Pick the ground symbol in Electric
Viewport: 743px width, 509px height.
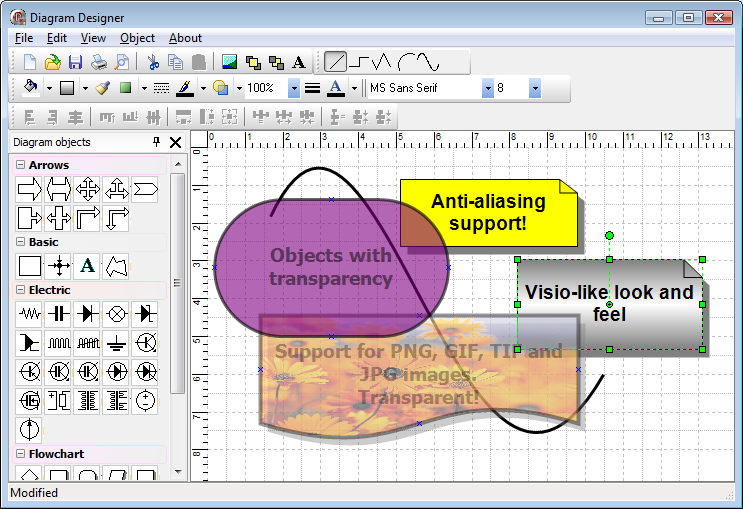pos(117,342)
